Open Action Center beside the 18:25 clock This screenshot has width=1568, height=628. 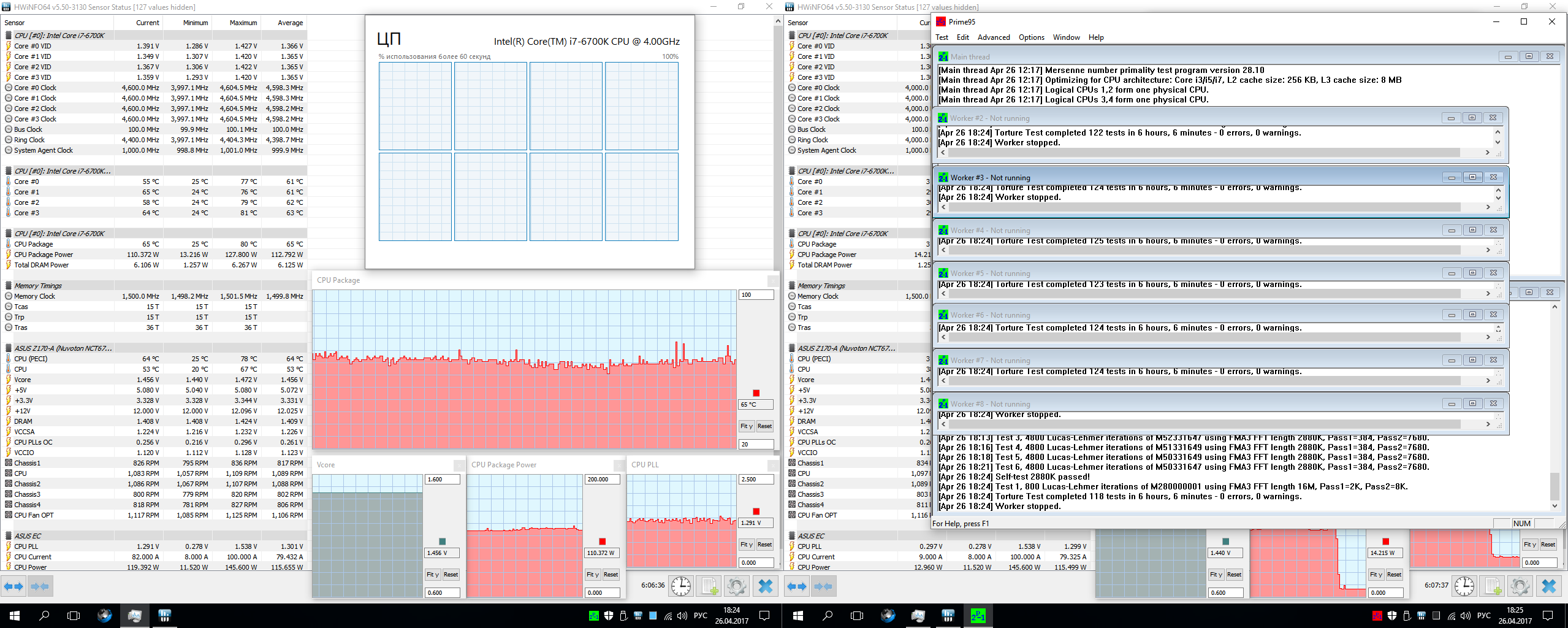pyautogui.click(x=1548, y=616)
